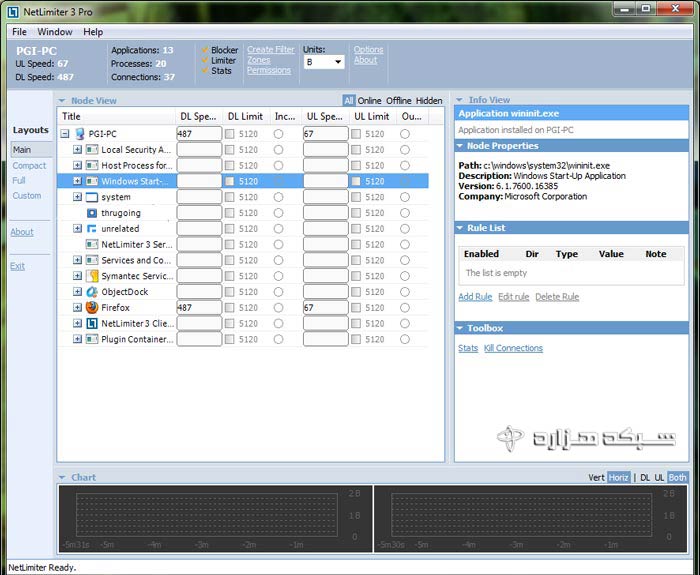Enable UL Limit checkbox for Windows Start-... row

point(356,181)
